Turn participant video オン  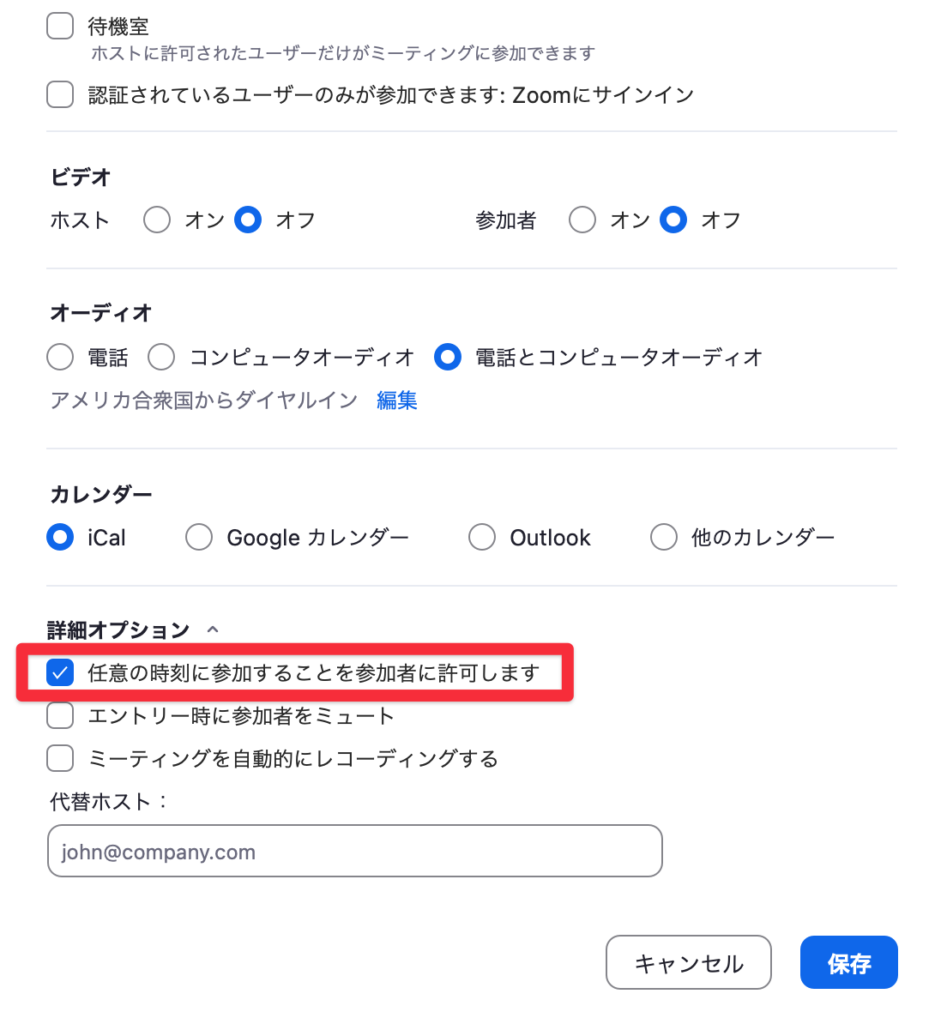click(582, 220)
